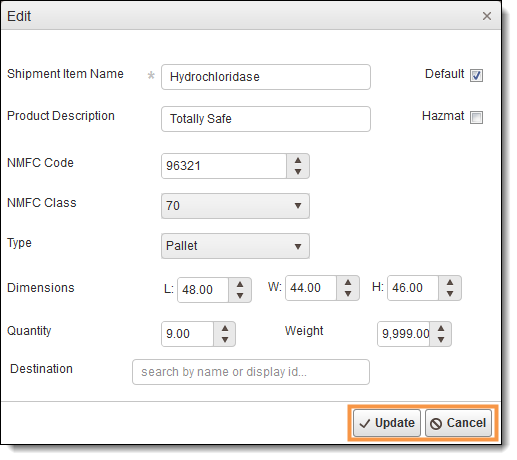
Task: Close the Edit dialog with X icon
Action: click(487, 16)
